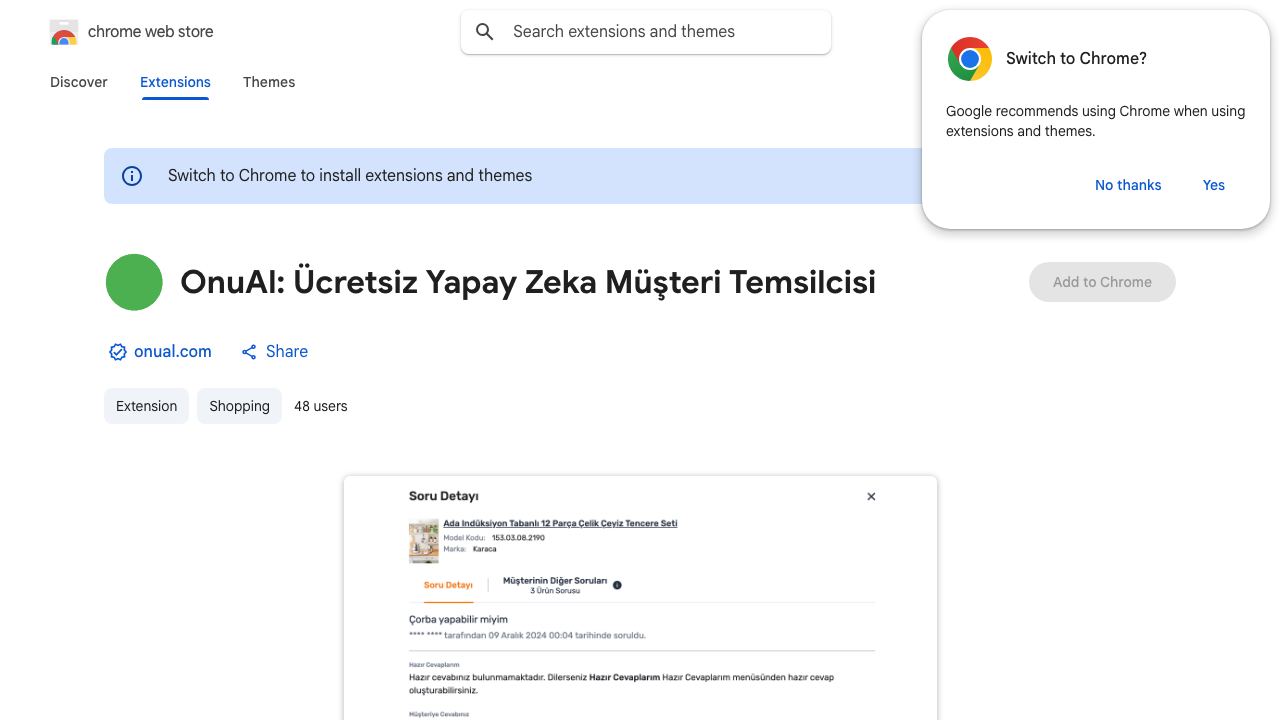Click the OnuAI extension title heading
This screenshot has height=720, width=1280.
[x=528, y=282]
